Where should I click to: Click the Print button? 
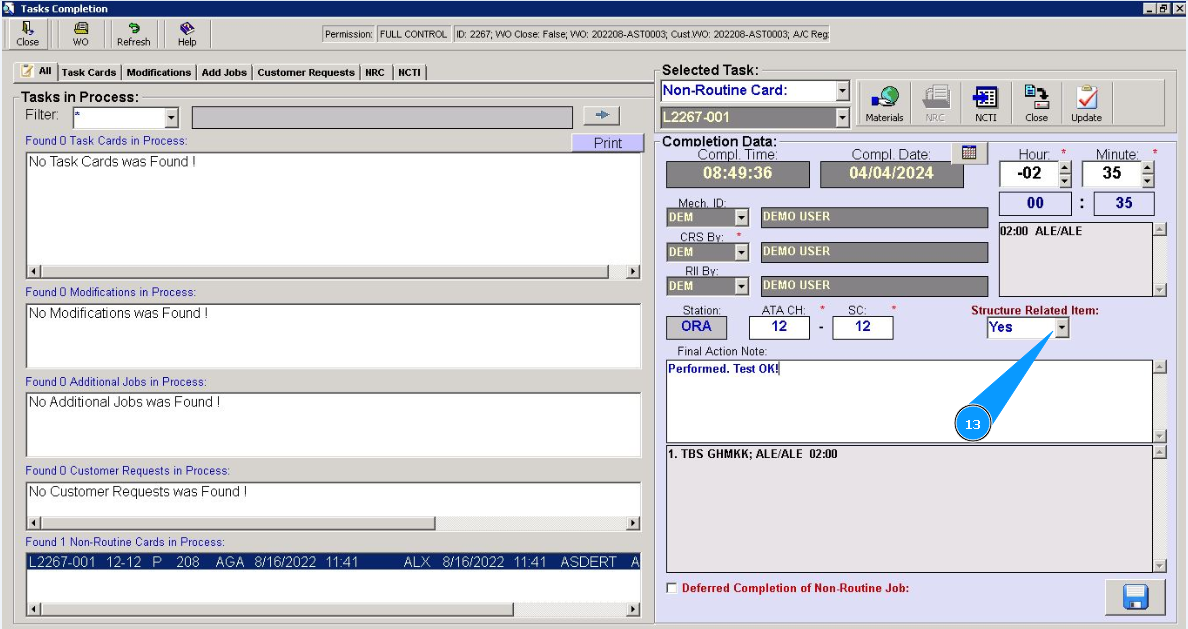[x=607, y=143]
